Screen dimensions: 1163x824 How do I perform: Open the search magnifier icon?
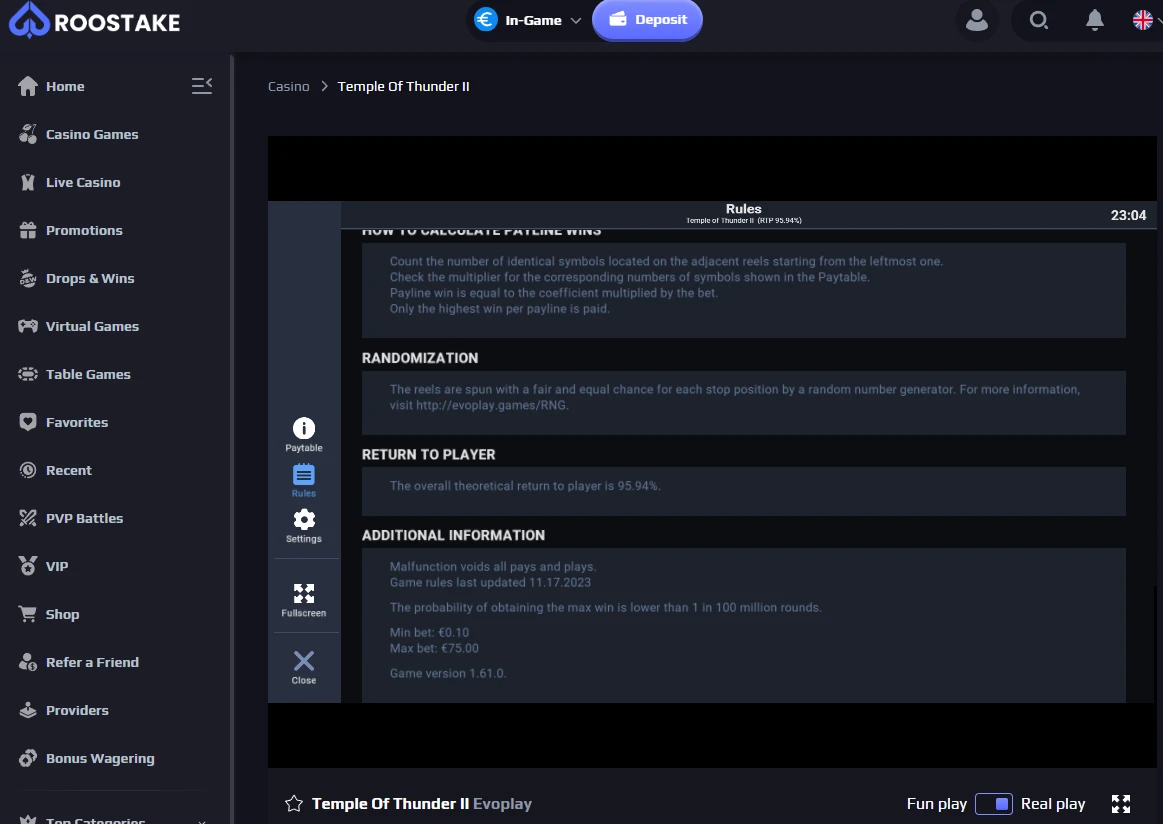(x=1038, y=20)
